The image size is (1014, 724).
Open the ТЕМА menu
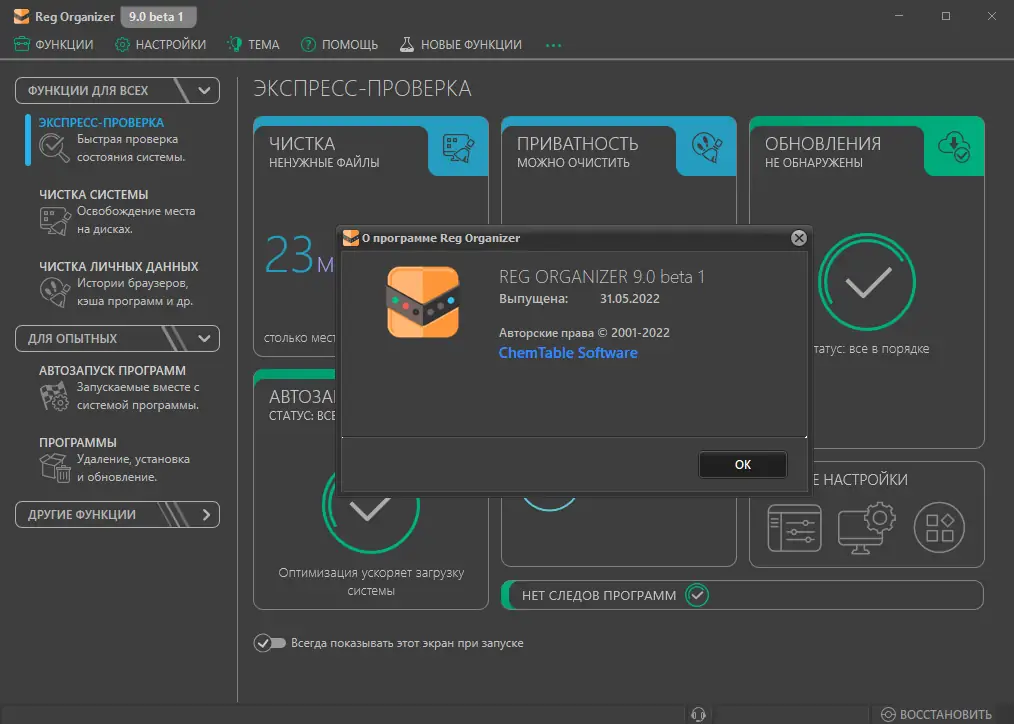[254, 45]
